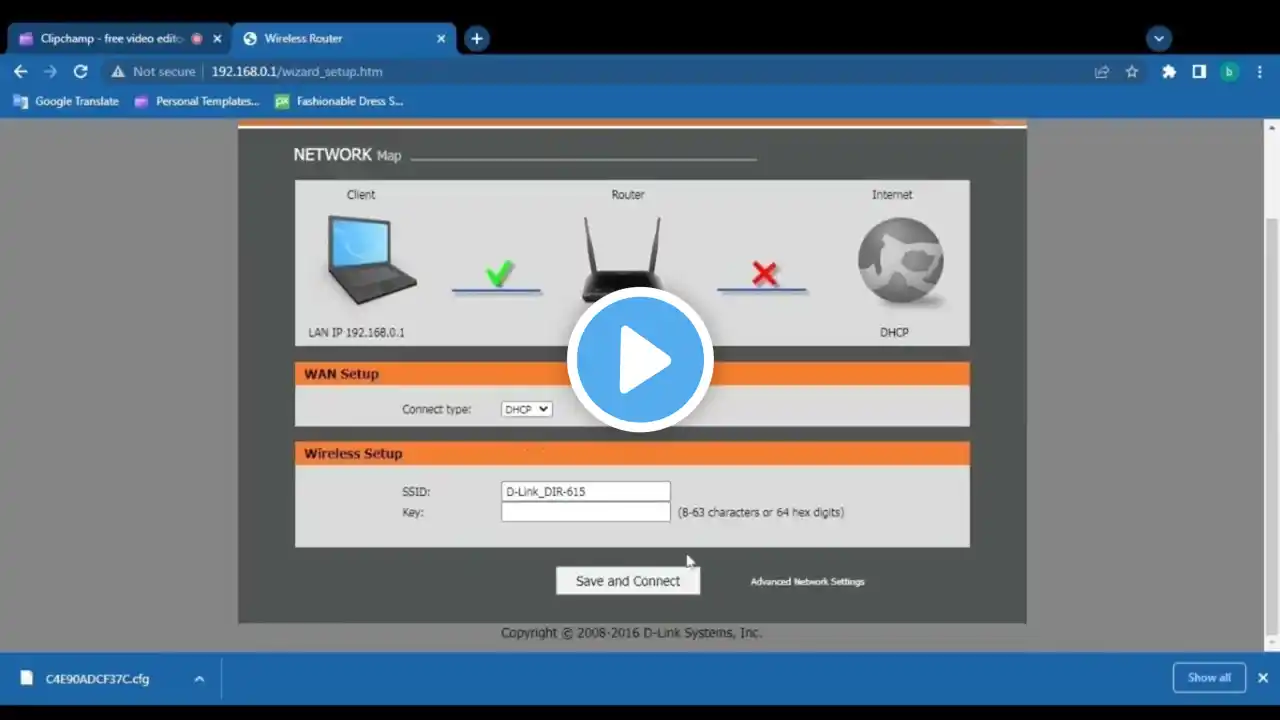Open the profile avatar labeled b
Image resolution: width=1280 pixels, height=720 pixels.
(x=1229, y=71)
